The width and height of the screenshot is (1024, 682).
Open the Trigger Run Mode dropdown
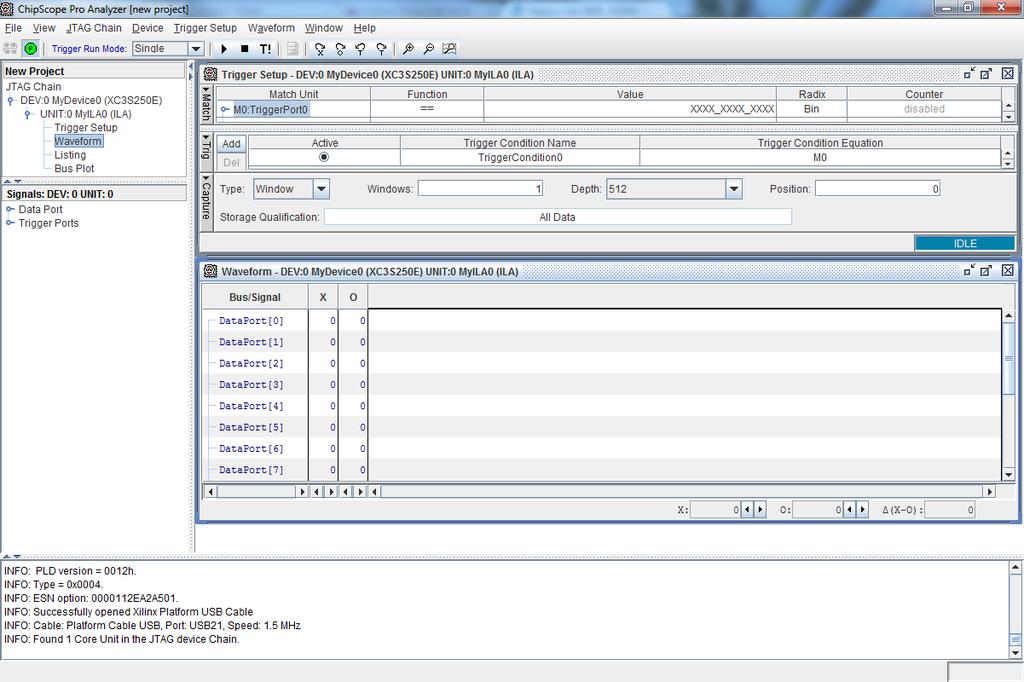pyautogui.click(x=196, y=48)
